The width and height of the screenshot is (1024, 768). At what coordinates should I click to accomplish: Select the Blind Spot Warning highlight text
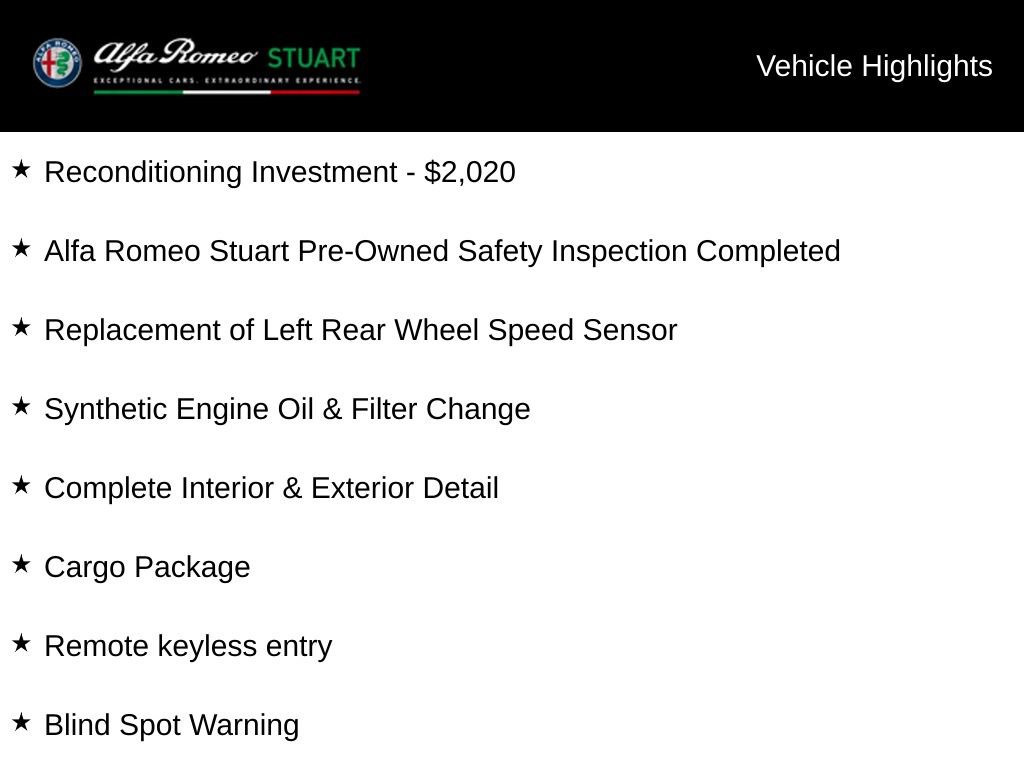pos(172,726)
